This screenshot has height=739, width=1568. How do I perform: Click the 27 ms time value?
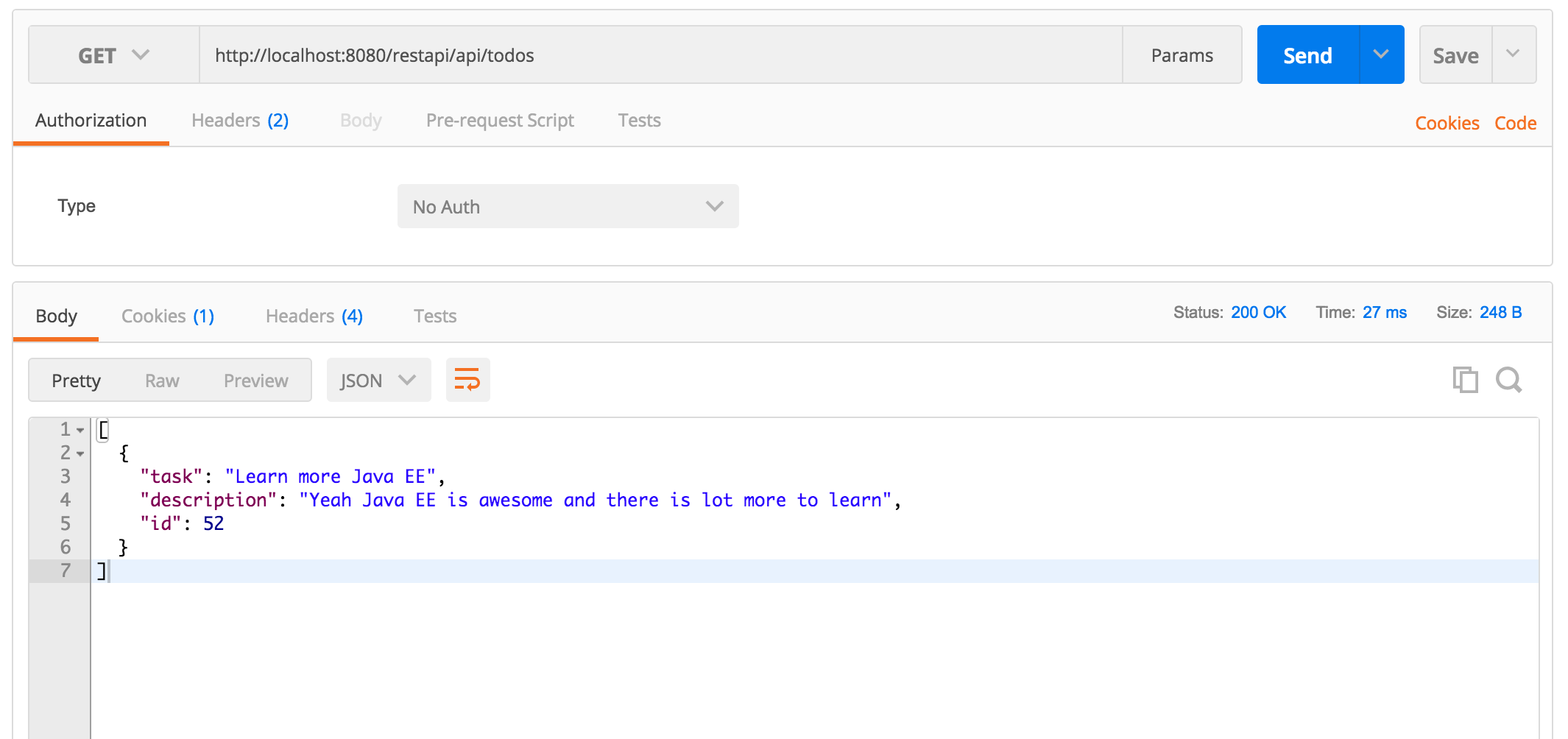[1384, 312]
